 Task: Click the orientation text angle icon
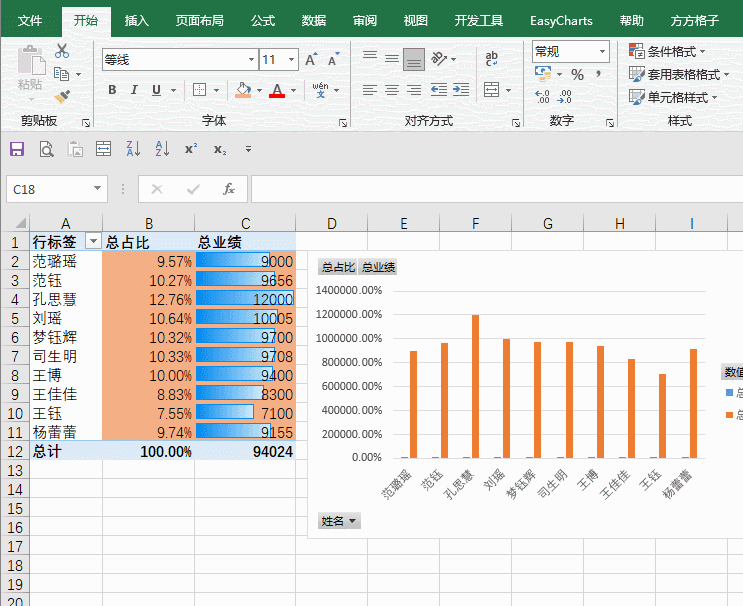[x=438, y=59]
